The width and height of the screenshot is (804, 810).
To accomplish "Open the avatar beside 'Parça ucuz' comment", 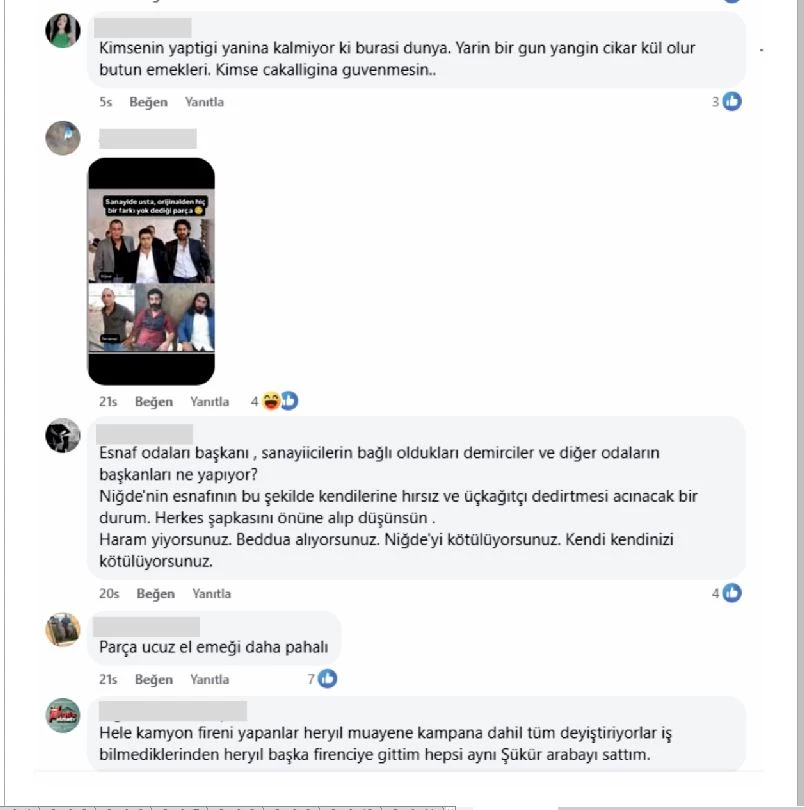I will 63,629.
